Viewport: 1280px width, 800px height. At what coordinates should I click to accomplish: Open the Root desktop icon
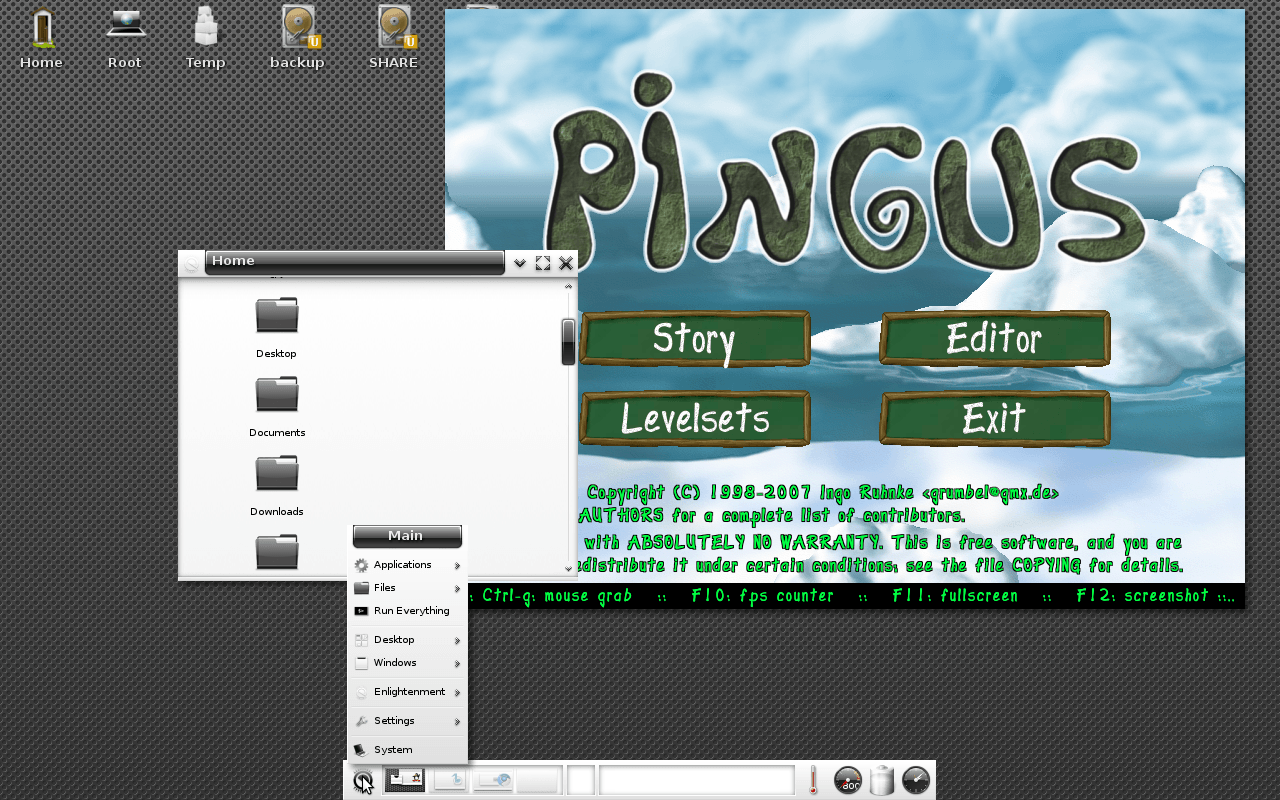pos(125,38)
